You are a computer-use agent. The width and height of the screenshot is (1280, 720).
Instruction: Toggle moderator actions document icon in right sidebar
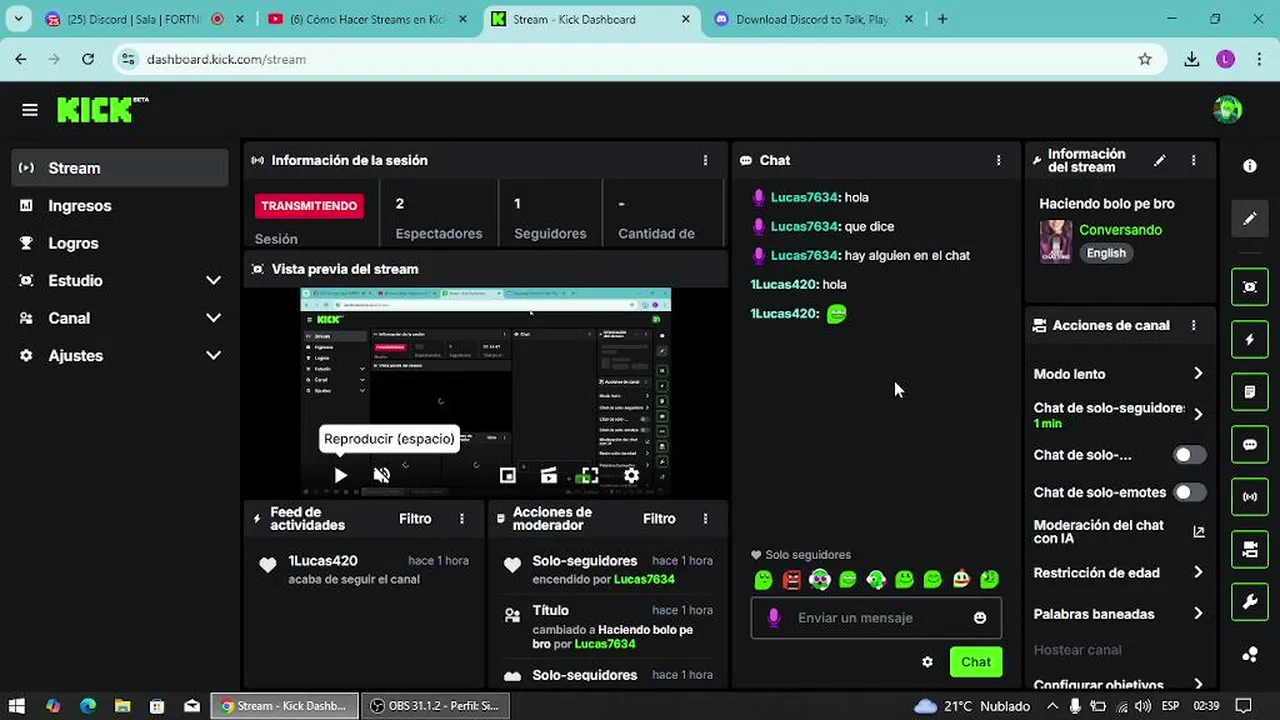[1250, 392]
